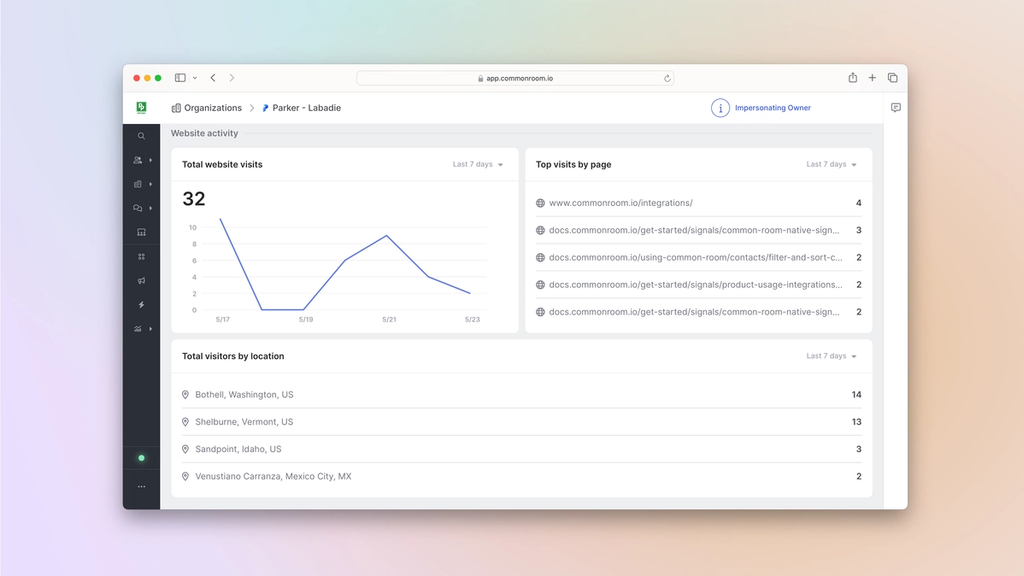Click the Total visitors by location title
This screenshot has width=1024, height=576.
(x=233, y=356)
